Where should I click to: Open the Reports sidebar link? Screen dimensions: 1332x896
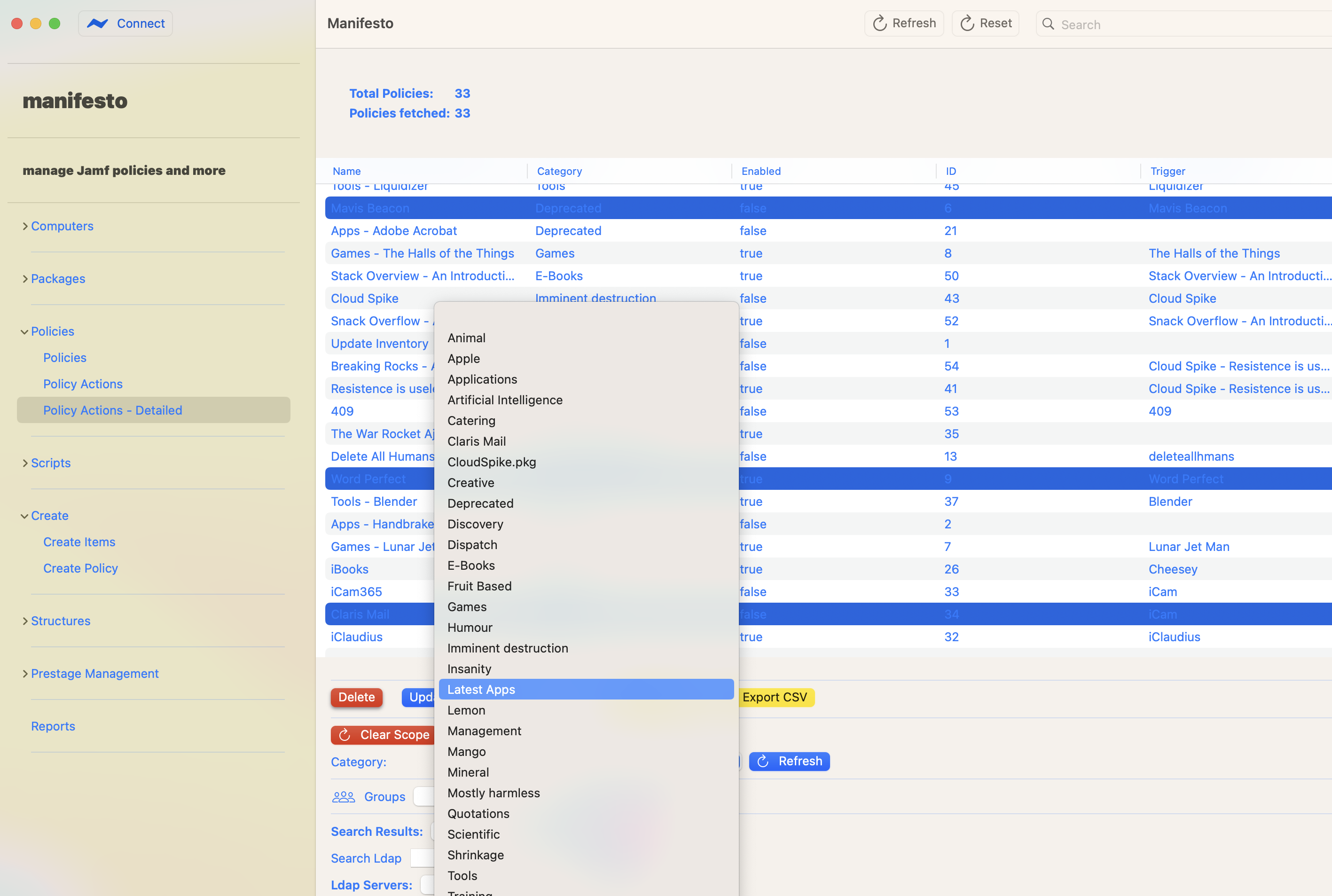pyautogui.click(x=53, y=726)
